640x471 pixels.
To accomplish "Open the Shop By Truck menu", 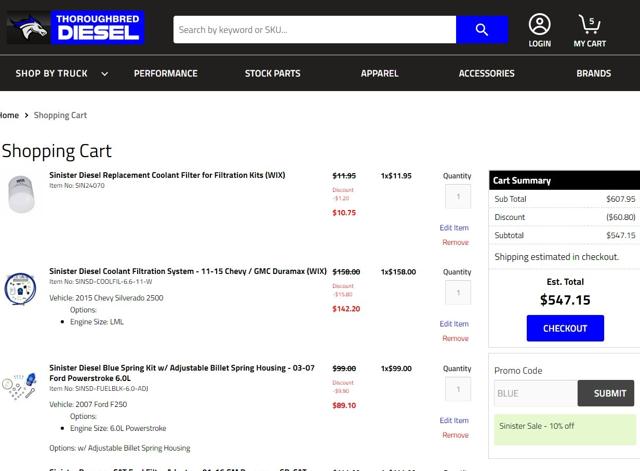I will tap(51, 73).
